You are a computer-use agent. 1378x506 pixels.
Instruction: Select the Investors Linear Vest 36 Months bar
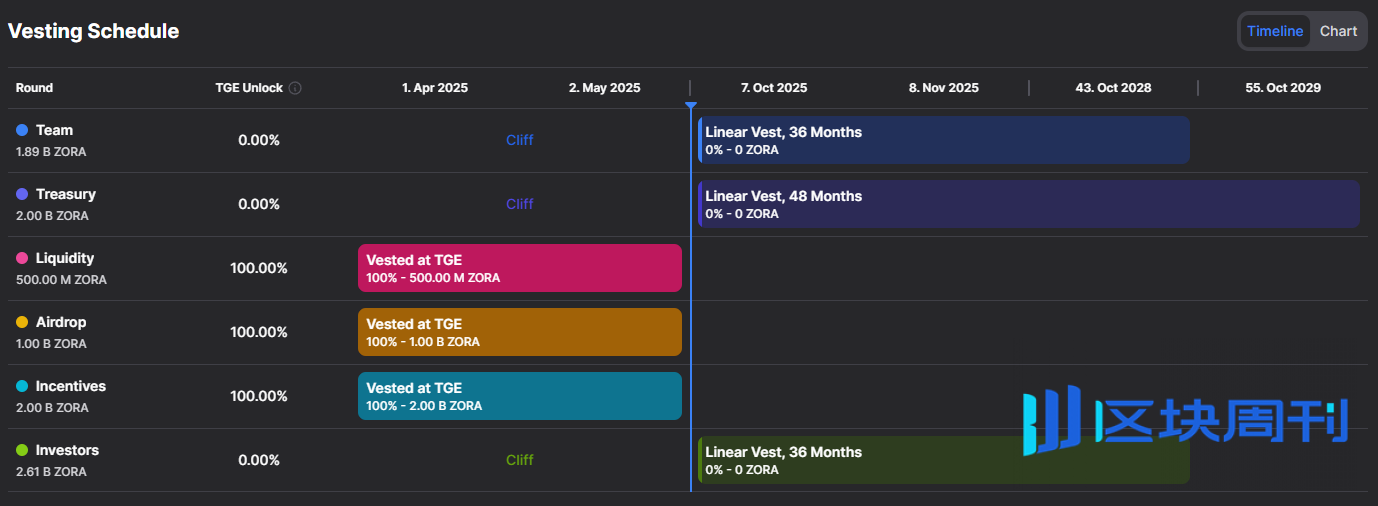click(x=943, y=460)
